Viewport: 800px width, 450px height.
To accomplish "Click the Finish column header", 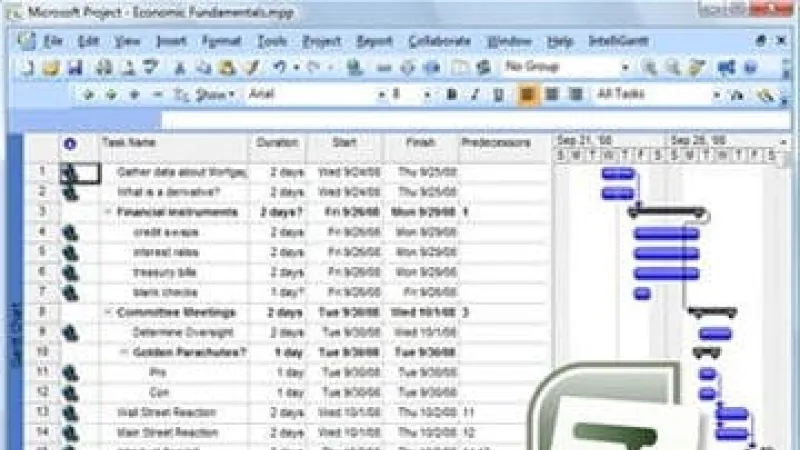I will pos(420,143).
